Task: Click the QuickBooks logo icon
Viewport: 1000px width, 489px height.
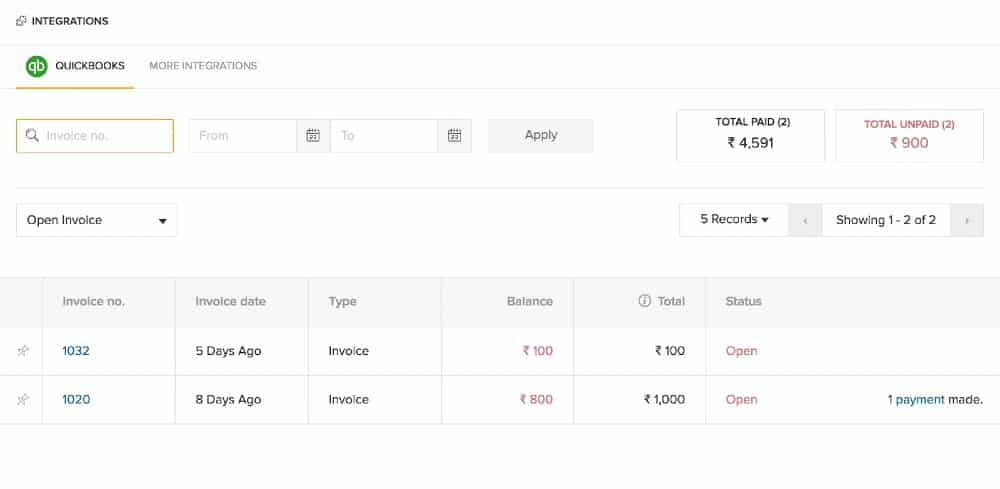Action: pos(37,66)
